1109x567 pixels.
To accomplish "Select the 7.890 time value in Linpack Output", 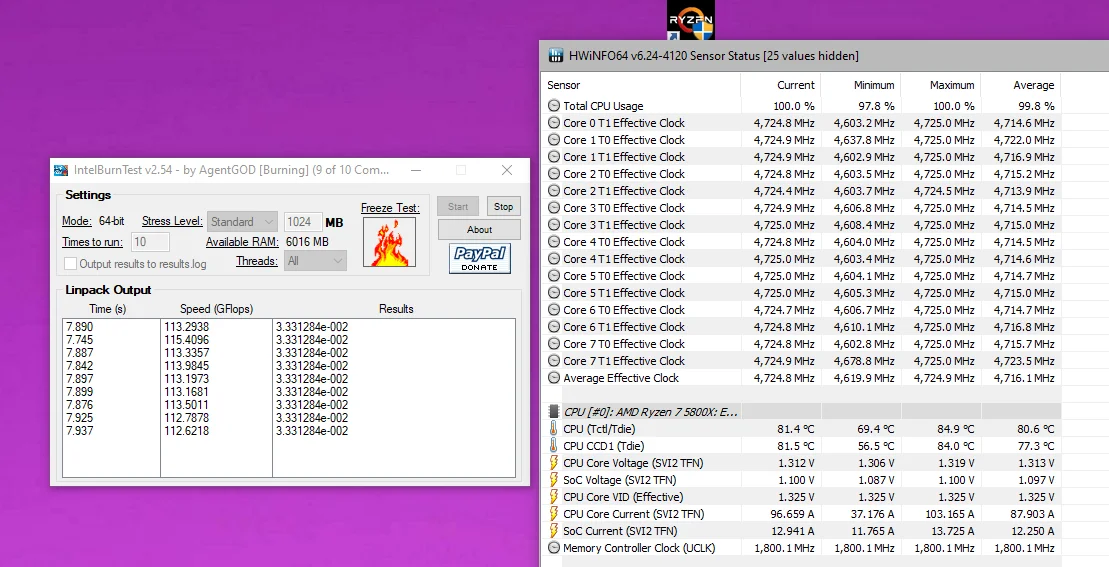I will (x=79, y=327).
